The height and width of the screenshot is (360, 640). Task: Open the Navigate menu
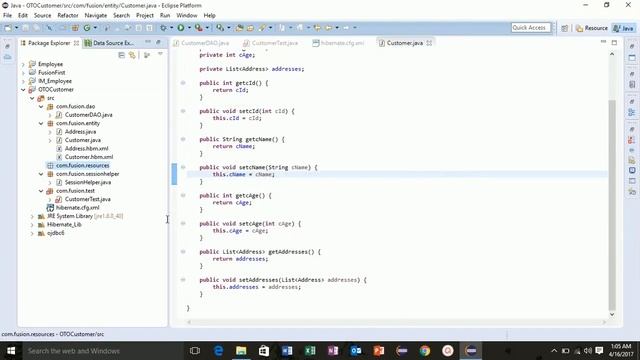tap(96, 16)
